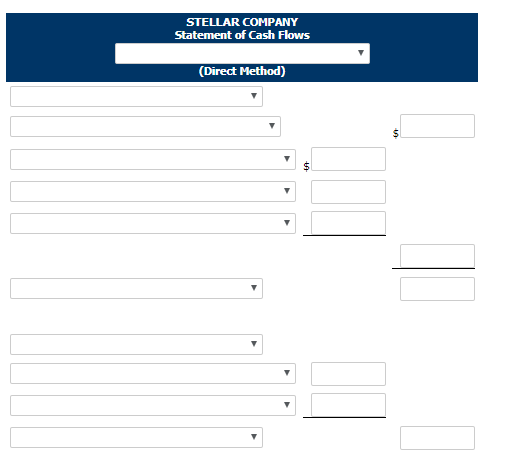Open the fourth dropdown below the blue header

tap(153, 192)
